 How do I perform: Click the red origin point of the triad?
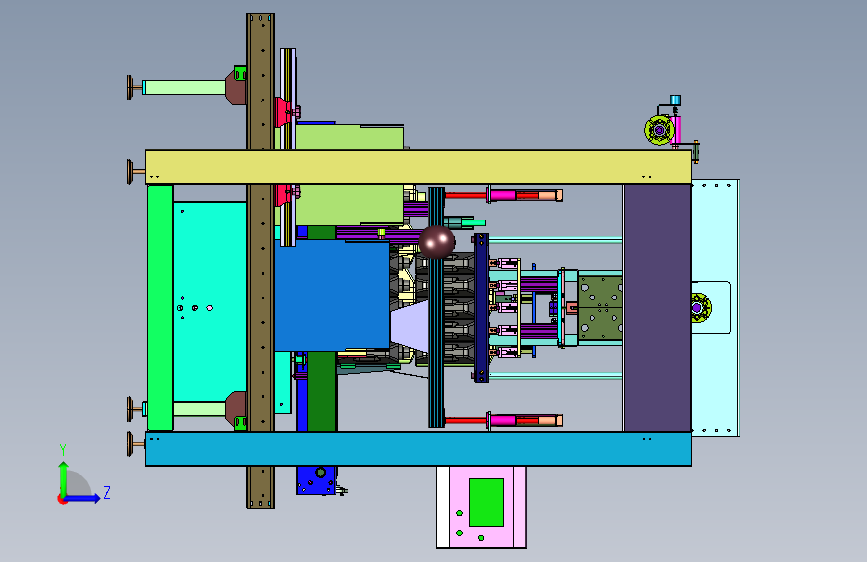[62, 499]
